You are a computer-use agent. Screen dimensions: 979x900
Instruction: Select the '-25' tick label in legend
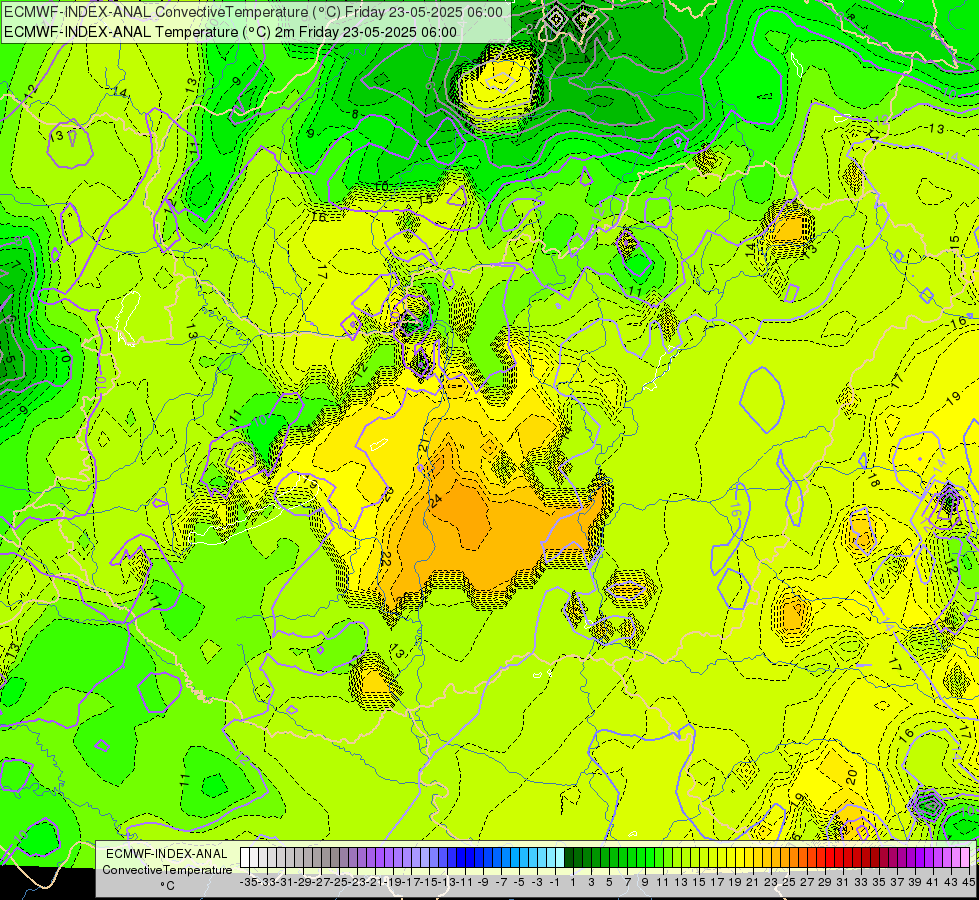coord(339,883)
